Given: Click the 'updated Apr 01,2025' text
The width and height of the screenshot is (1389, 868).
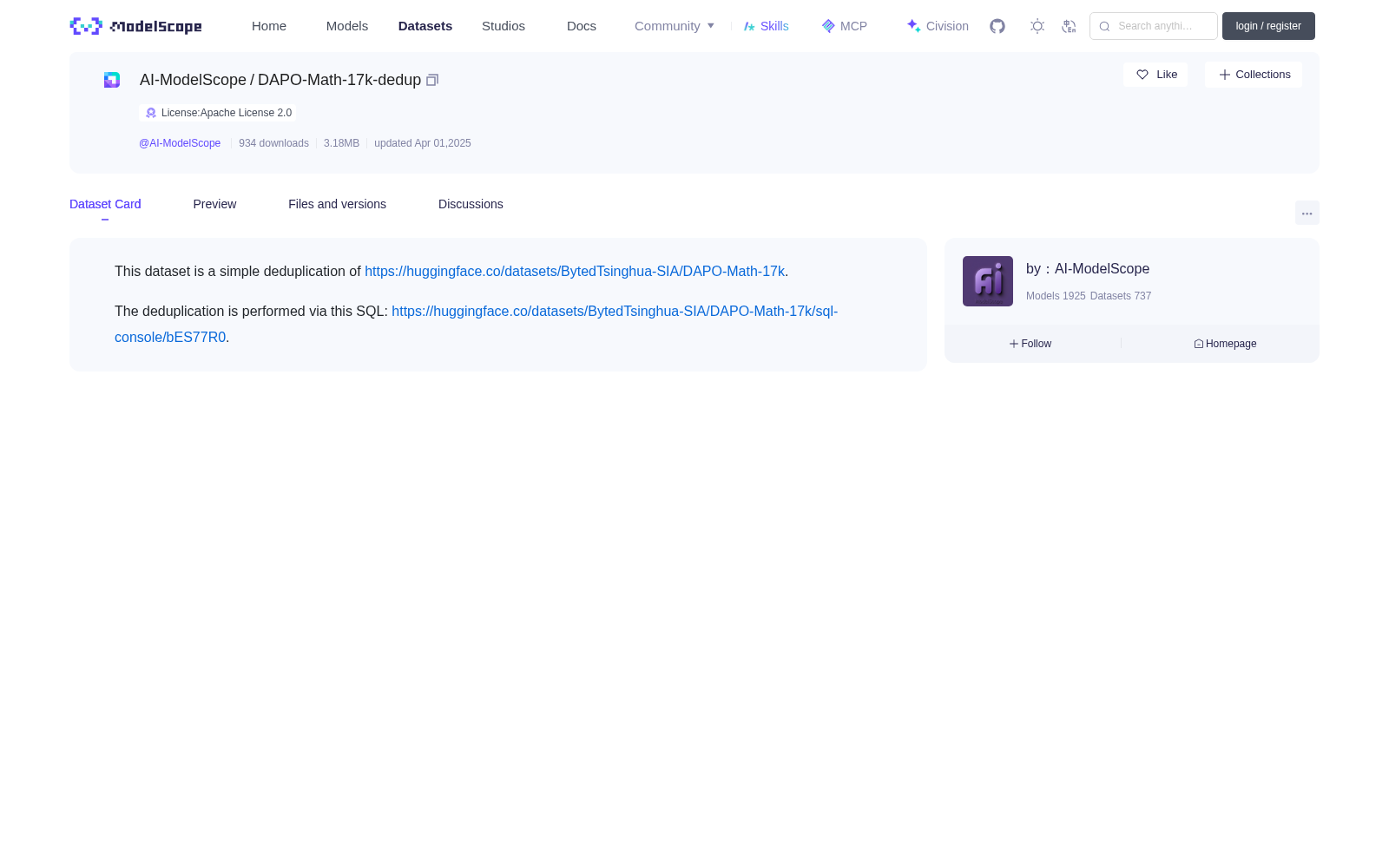Looking at the screenshot, I should 423,143.
